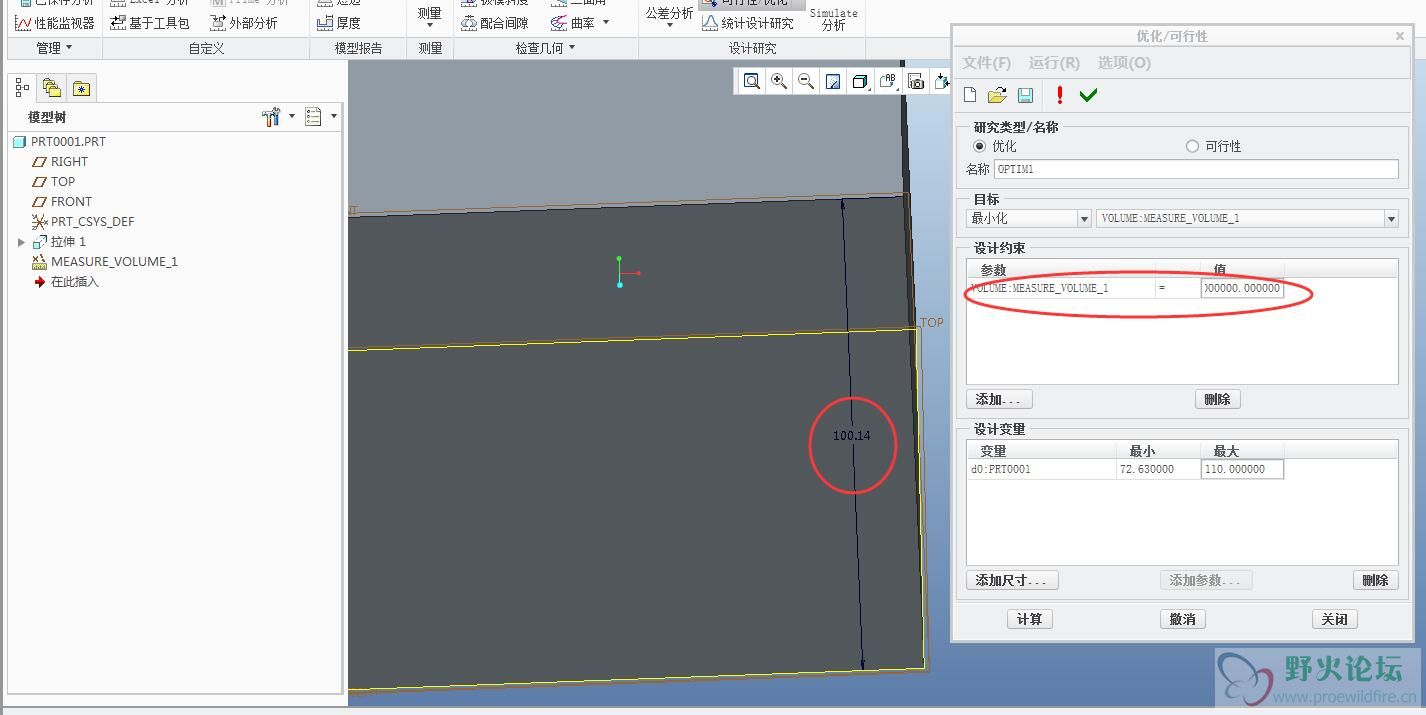Click the constraint 删除 button below 设计约束
The image size is (1426, 715).
tap(1217, 399)
